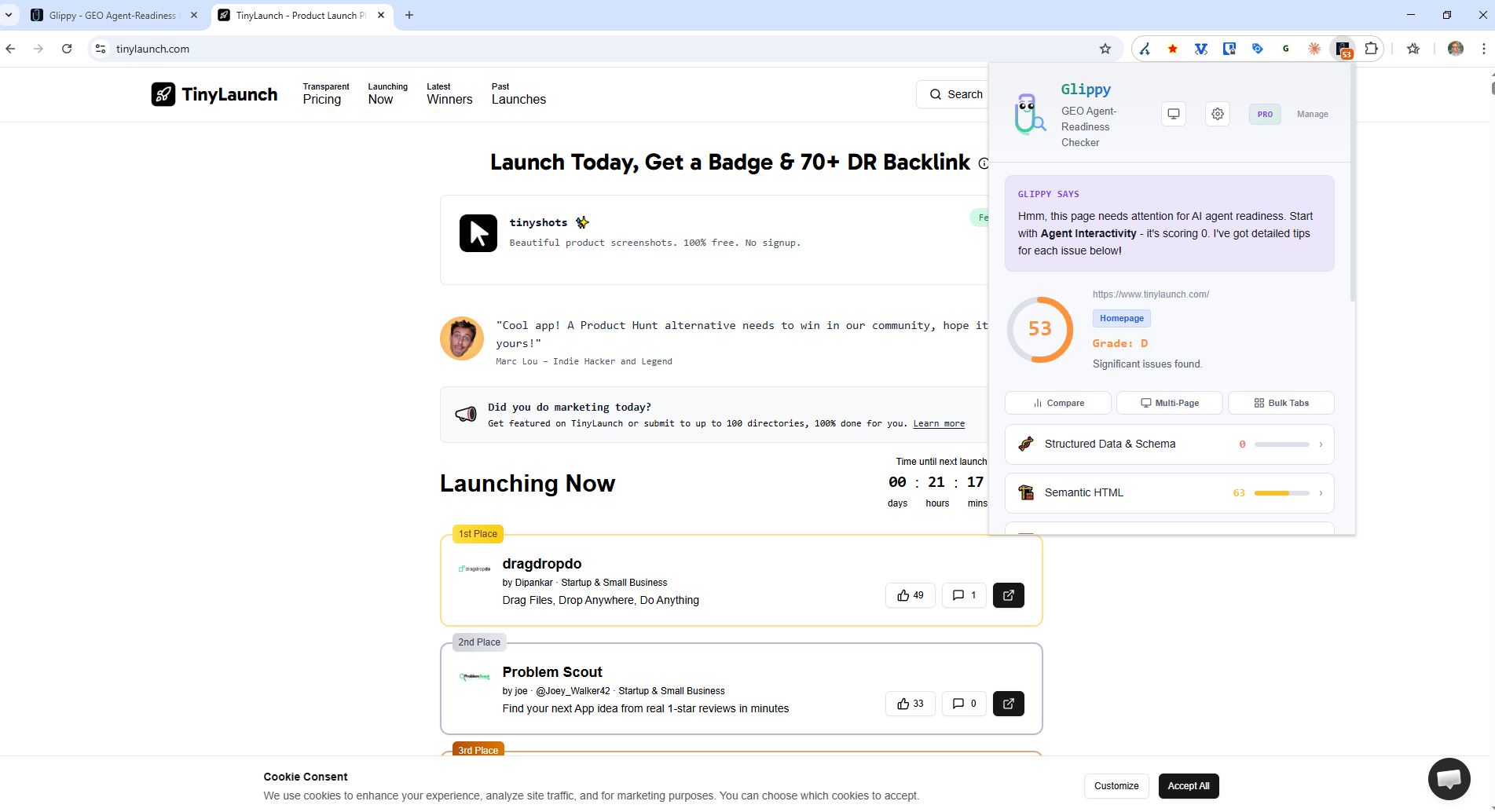
Task: Open the browser extensions puzzle icon
Action: click(x=1371, y=49)
